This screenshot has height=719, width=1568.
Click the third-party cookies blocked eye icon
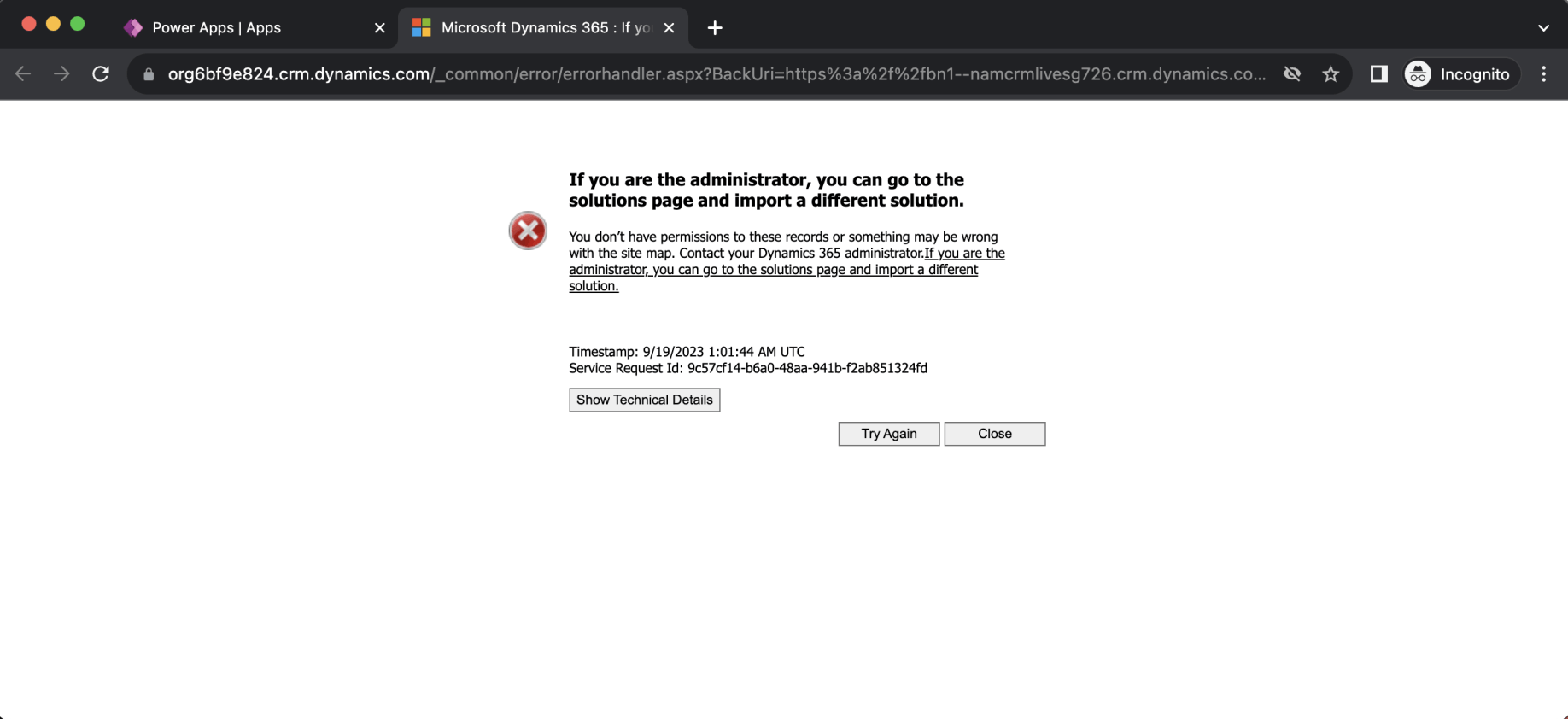(x=1292, y=74)
